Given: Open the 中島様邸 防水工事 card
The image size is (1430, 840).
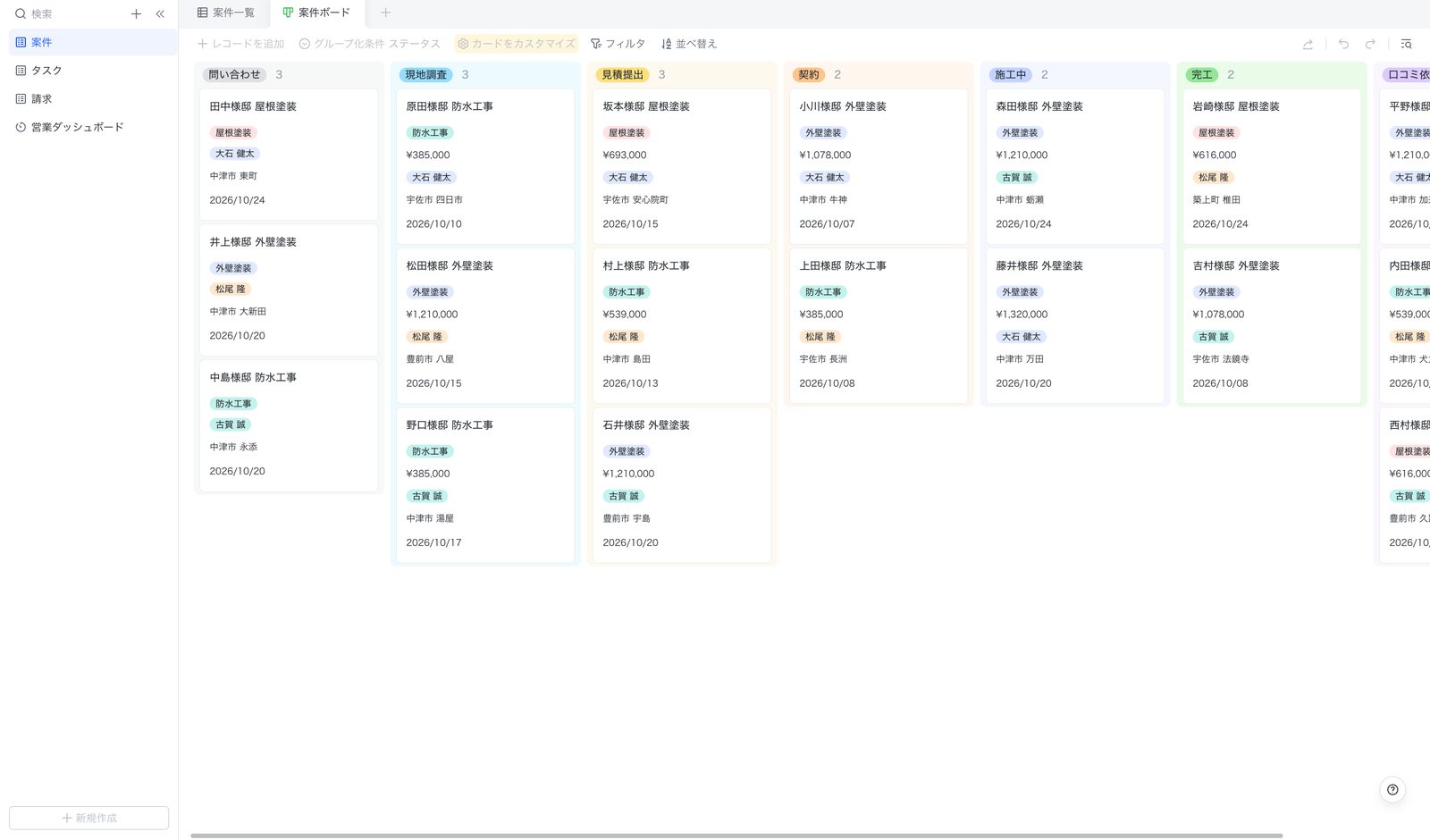Looking at the screenshot, I should click(x=289, y=426).
